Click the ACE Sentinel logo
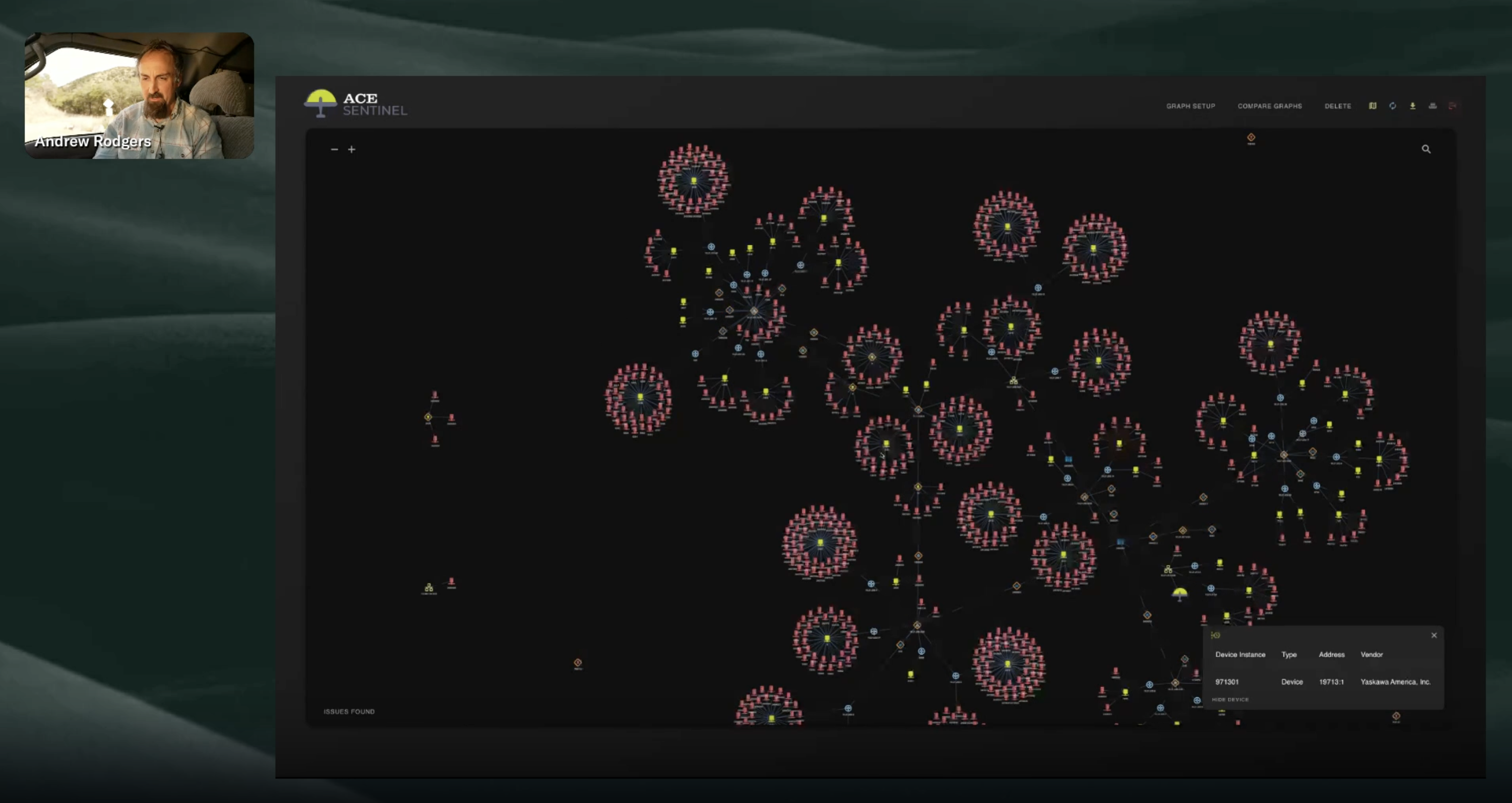The height and width of the screenshot is (803, 1512). point(356,103)
